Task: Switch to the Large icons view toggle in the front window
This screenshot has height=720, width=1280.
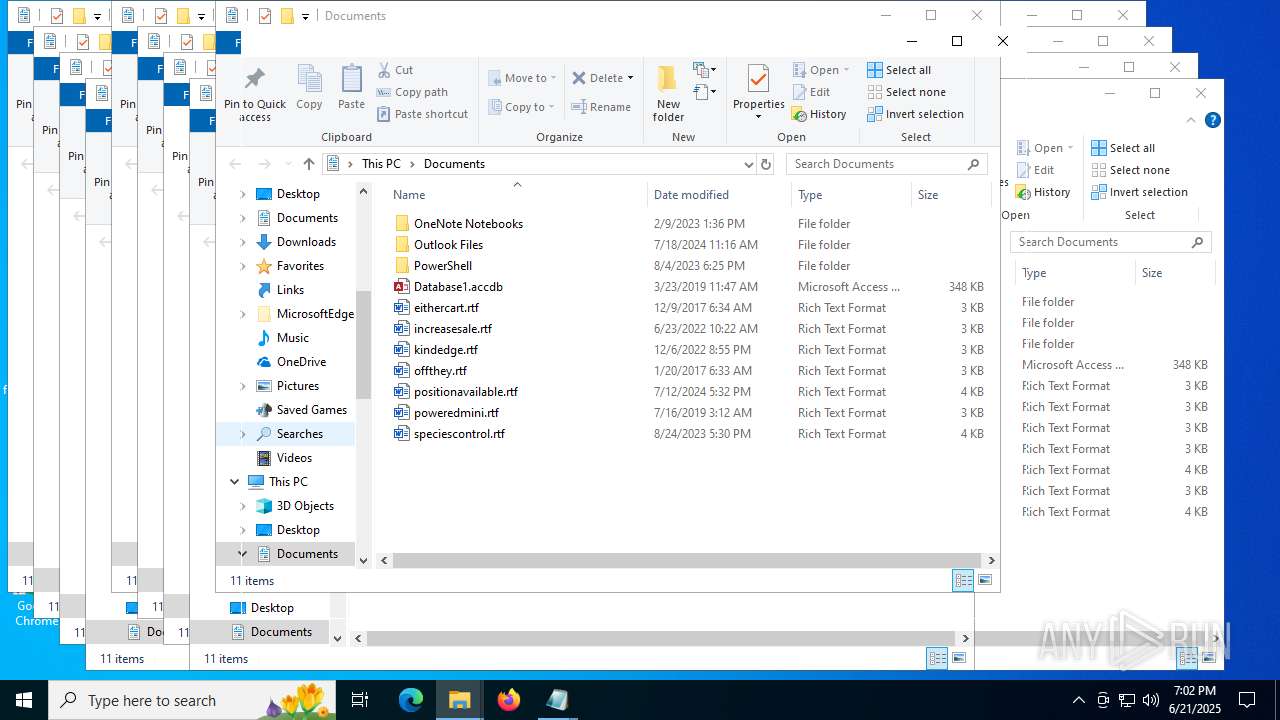Action: (985, 580)
